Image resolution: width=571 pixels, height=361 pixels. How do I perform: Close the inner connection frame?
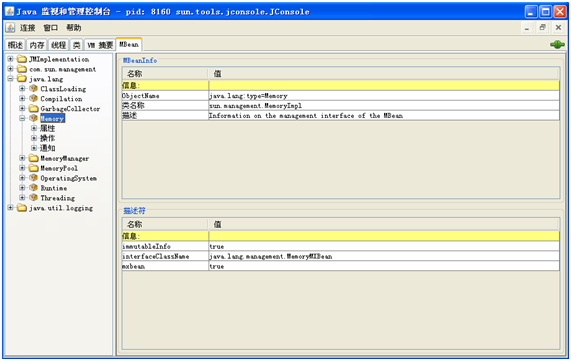[x=558, y=28]
